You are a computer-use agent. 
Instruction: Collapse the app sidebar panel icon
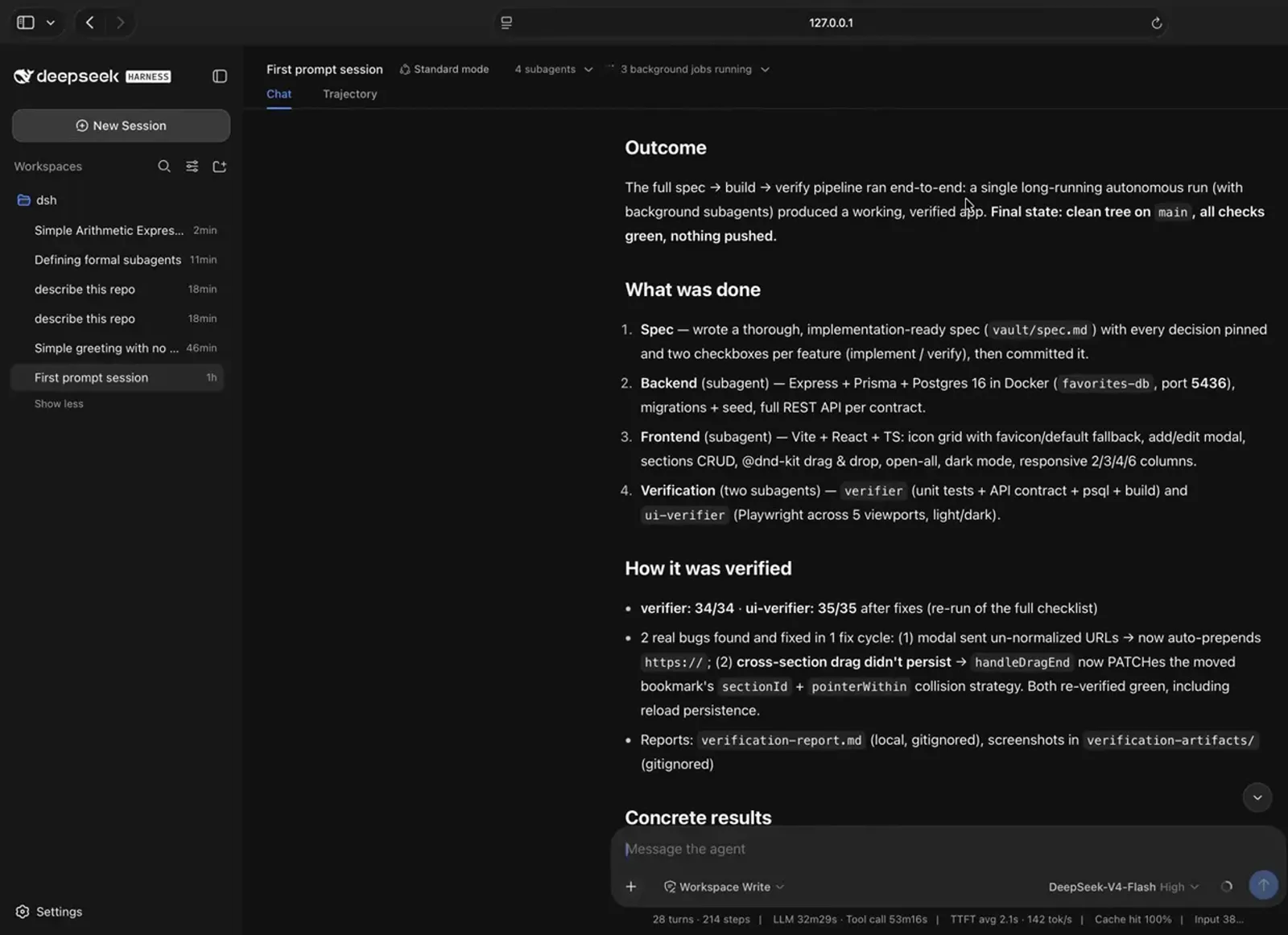220,76
